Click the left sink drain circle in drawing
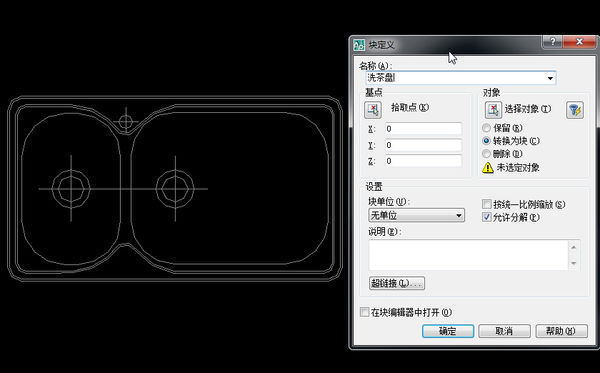This screenshot has width=600, height=373. click(x=71, y=189)
